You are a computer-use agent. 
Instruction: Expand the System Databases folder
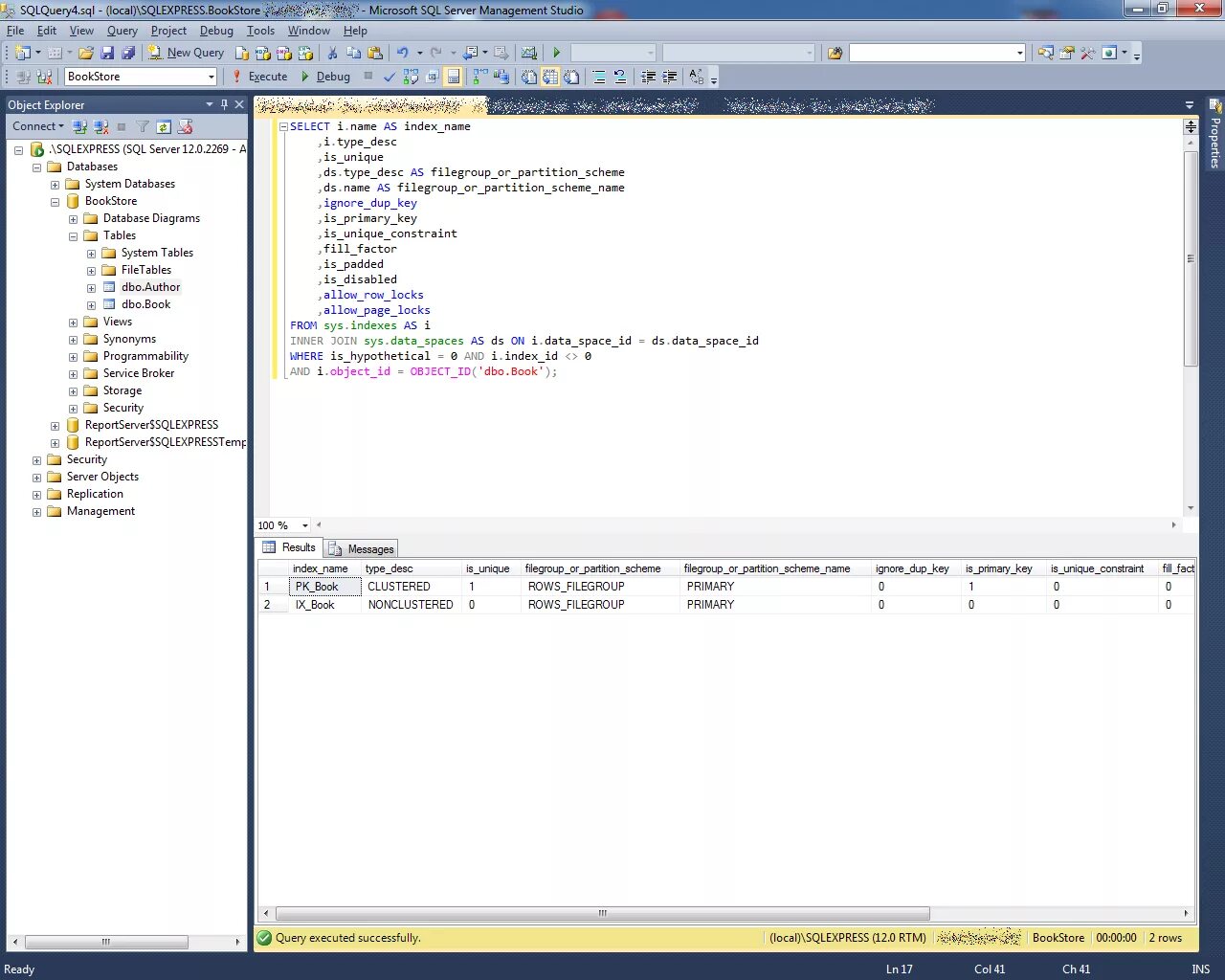55,185
